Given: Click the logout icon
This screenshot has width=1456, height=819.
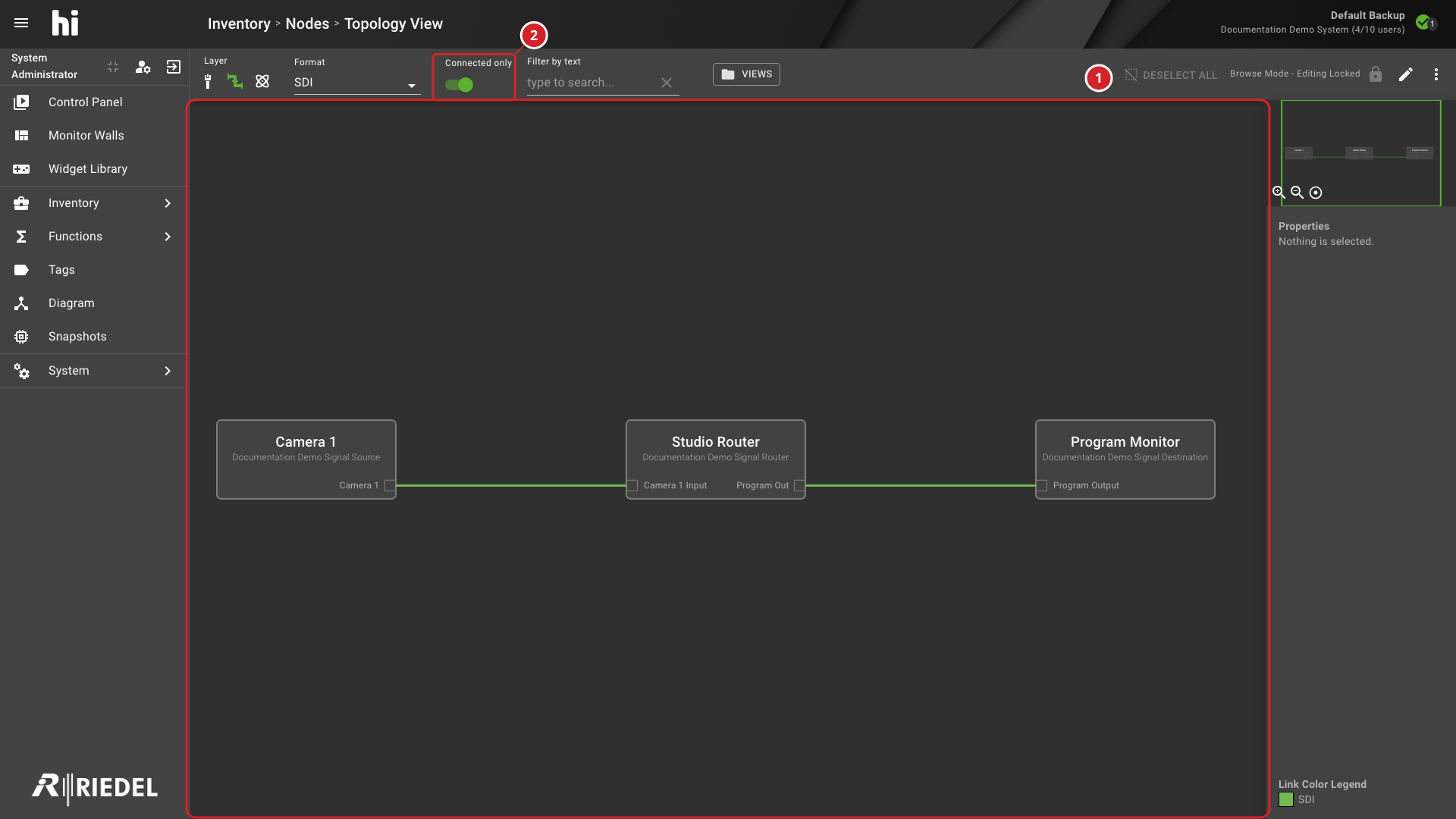Looking at the screenshot, I should coord(174,67).
